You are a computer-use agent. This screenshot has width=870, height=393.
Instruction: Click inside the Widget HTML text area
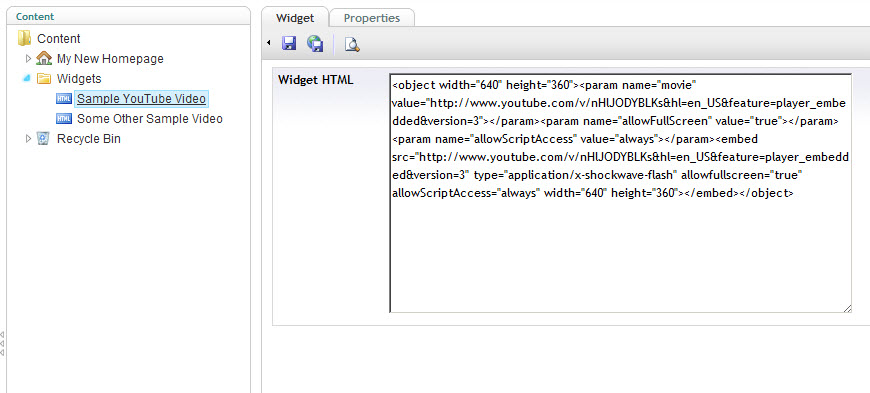tap(620, 193)
